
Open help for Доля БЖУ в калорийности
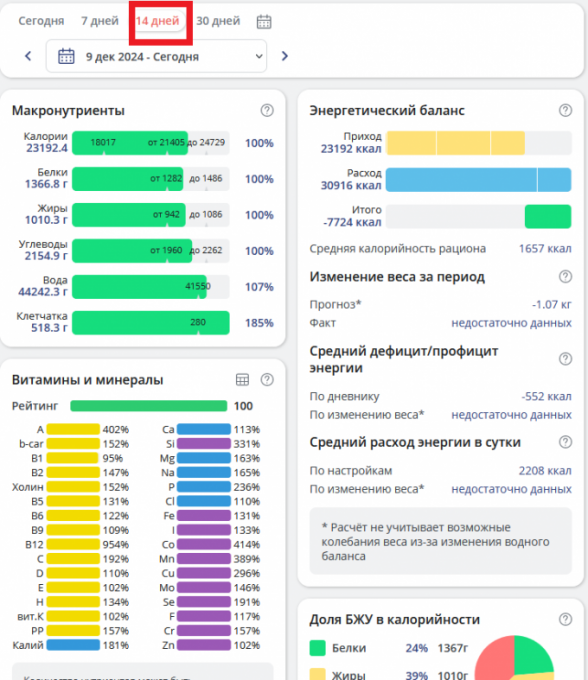click(x=565, y=619)
